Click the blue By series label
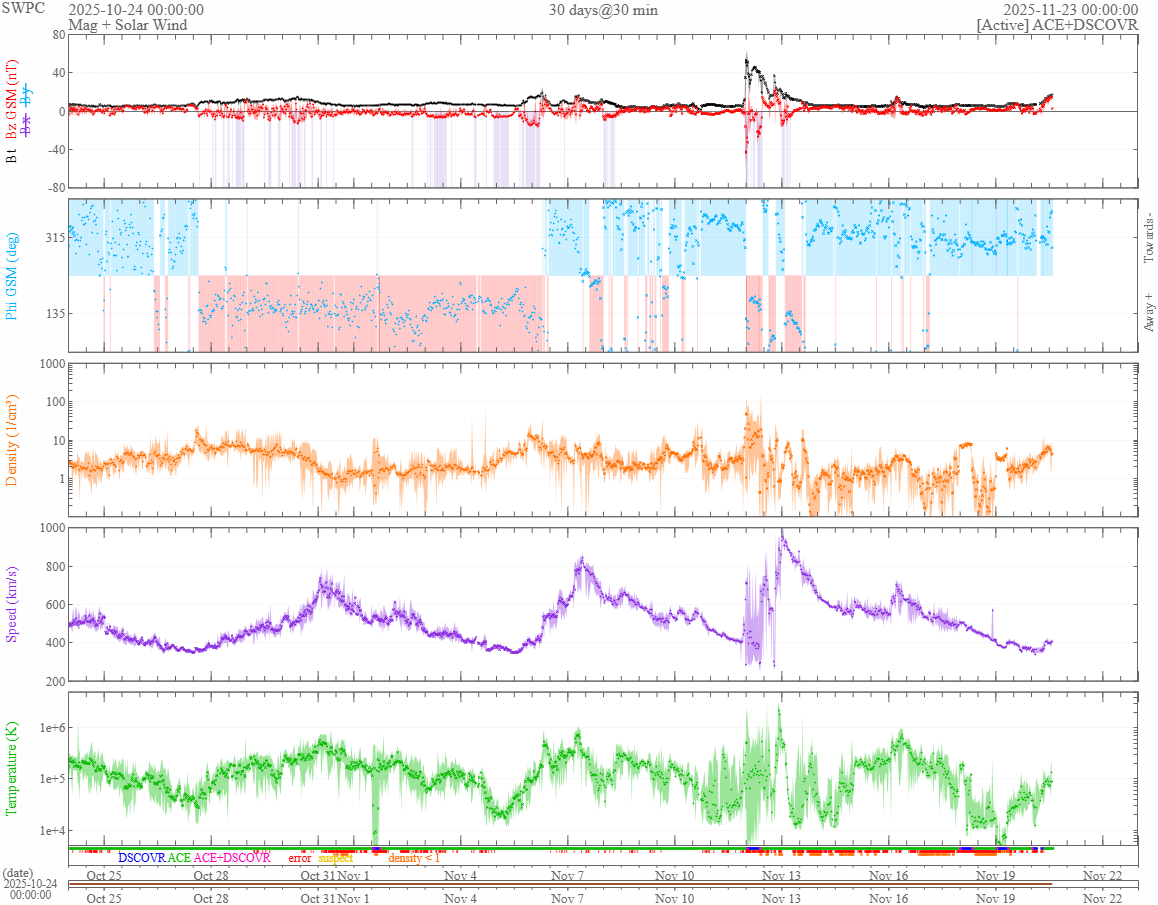Screen dimensions: 1158x905 tap(27, 96)
